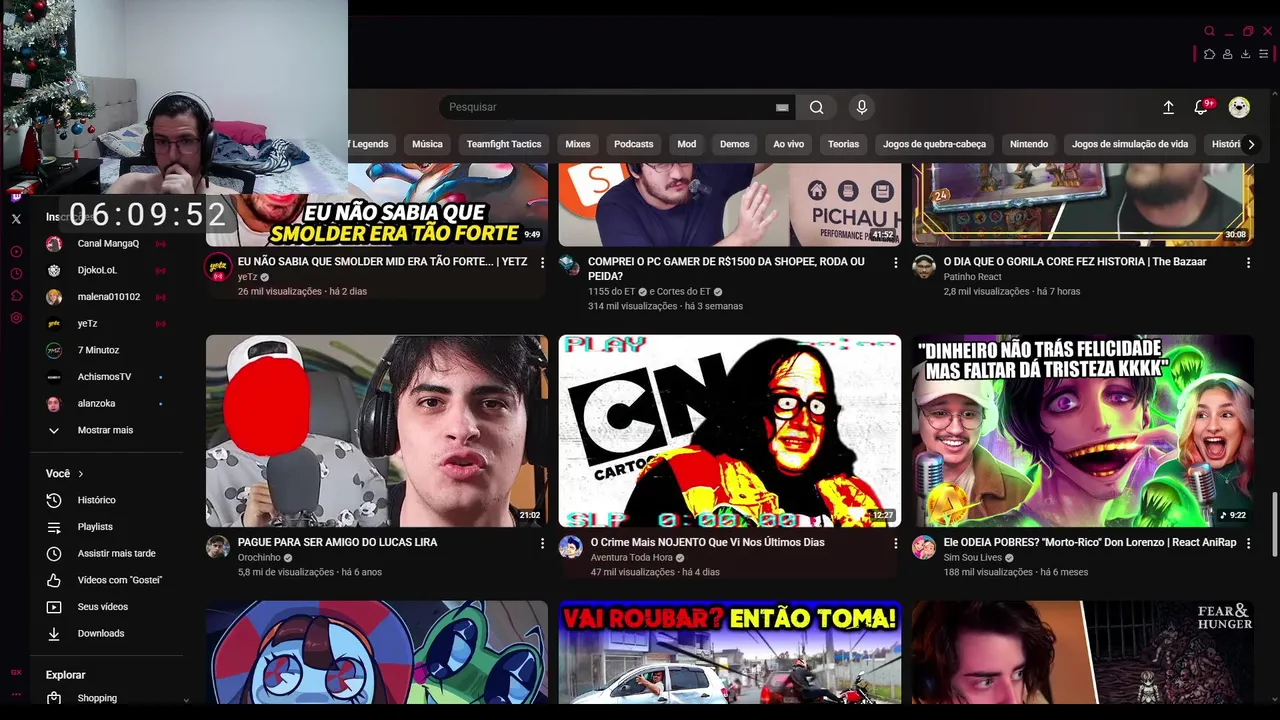Open Twitch icon in browser sidebar

point(16,197)
